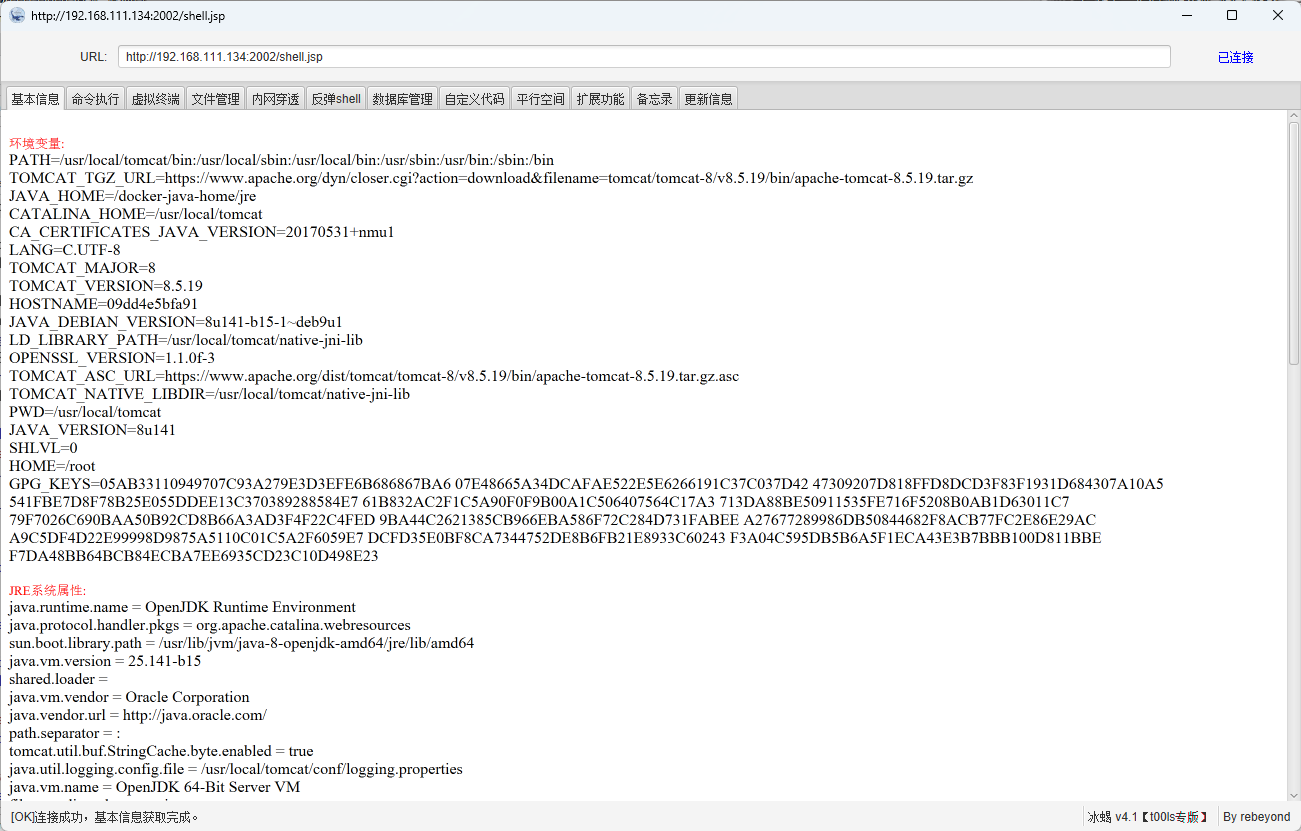Image resolution: width=1301 pixels, height=831 pixels.
Task: Click the scrollbar down arrow
Action: coord(1293,793)
